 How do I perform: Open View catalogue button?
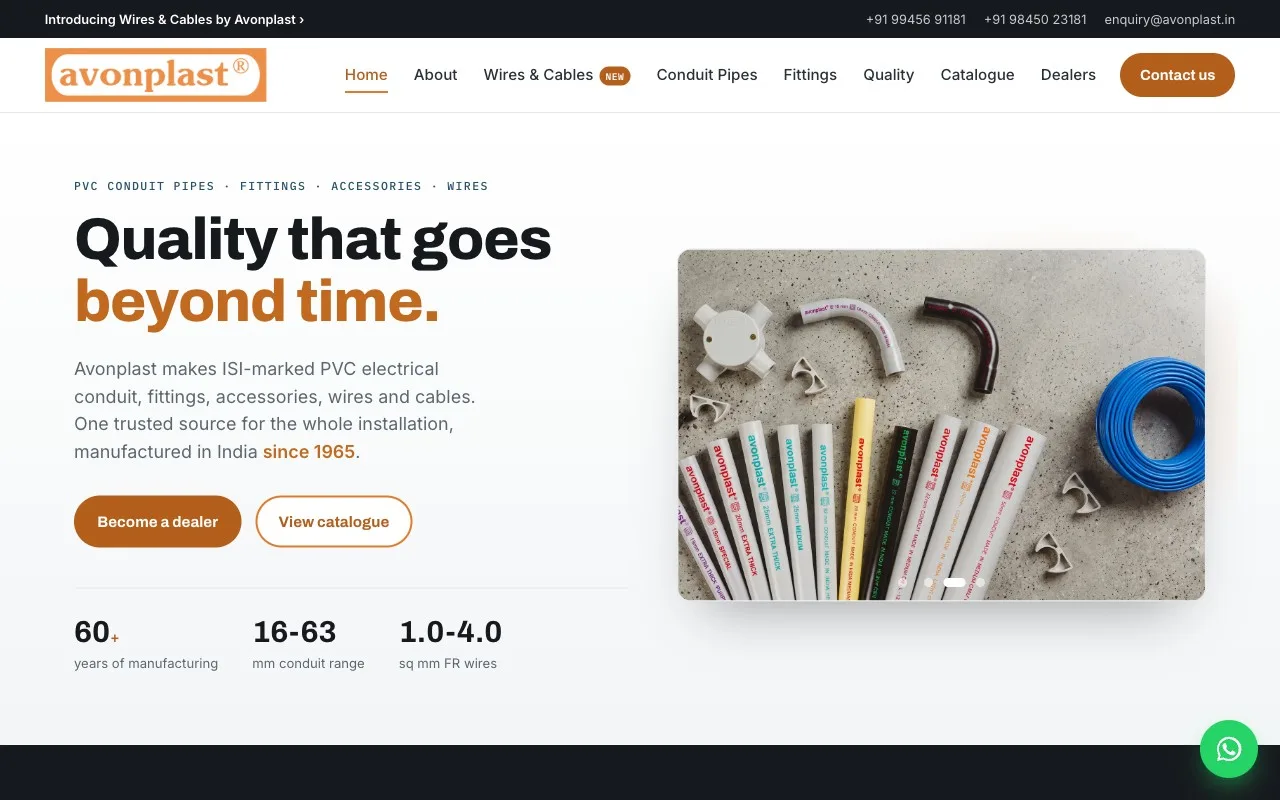[334, 522]
